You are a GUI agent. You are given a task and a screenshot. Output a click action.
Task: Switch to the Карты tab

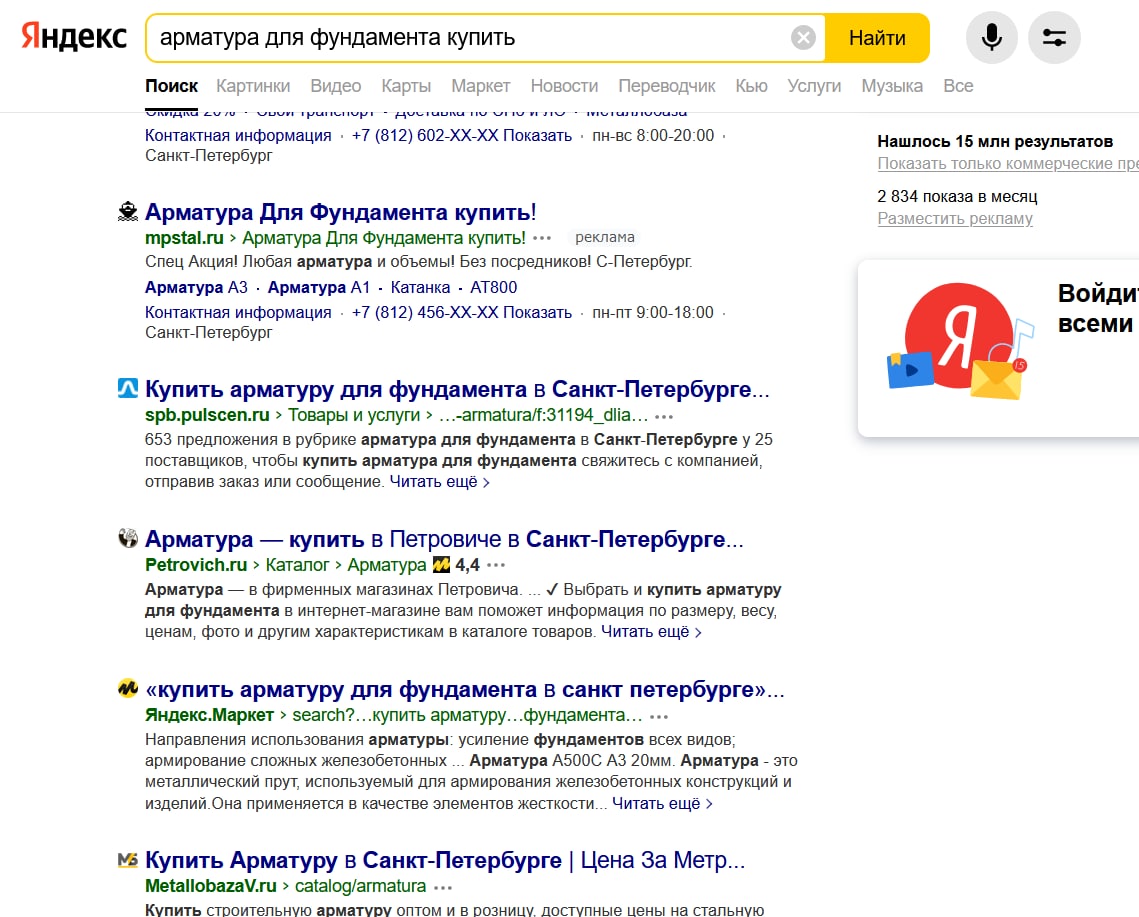[x=406, y=86]
